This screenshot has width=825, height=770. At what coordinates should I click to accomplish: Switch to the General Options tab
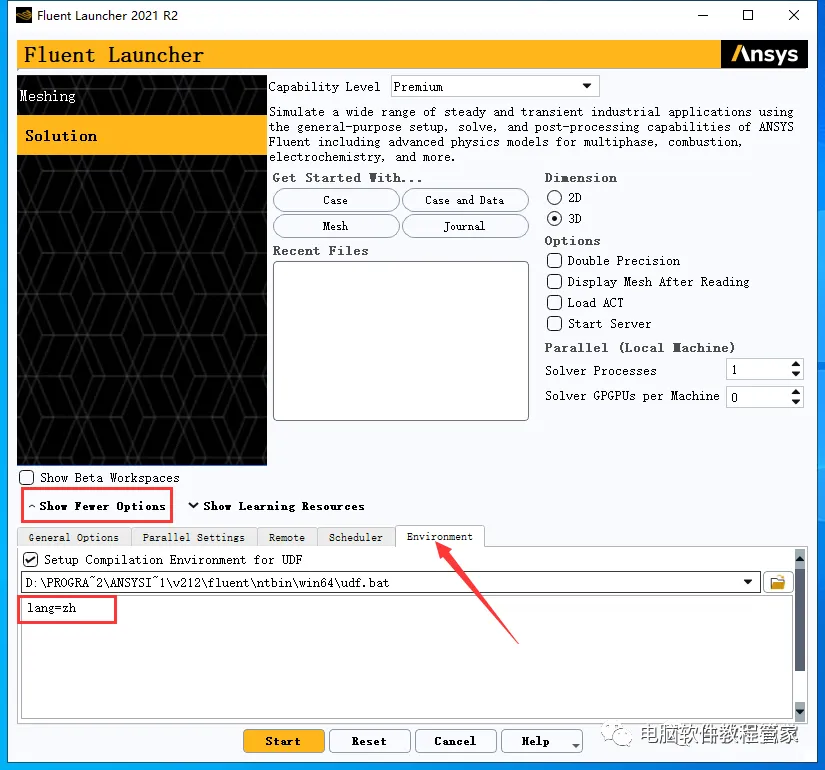74,537
